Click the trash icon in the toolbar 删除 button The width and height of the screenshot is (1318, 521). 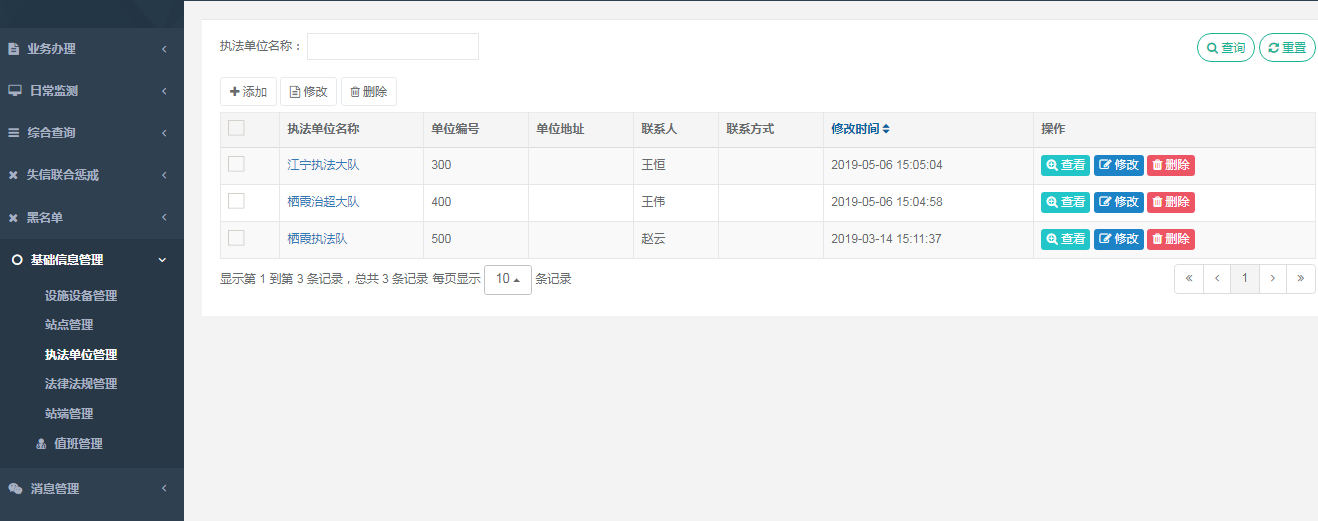tap(355, 92)
